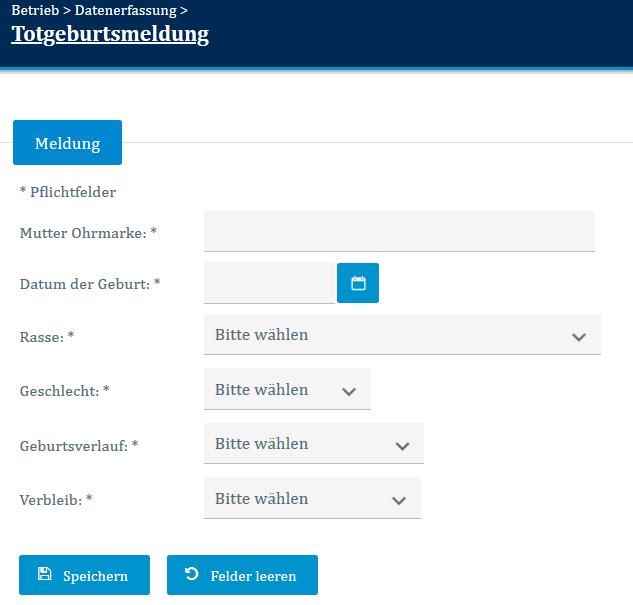Click into the Datum der Geburt field
This screenshot has height=605, width=633.
[x=269, y=283]
